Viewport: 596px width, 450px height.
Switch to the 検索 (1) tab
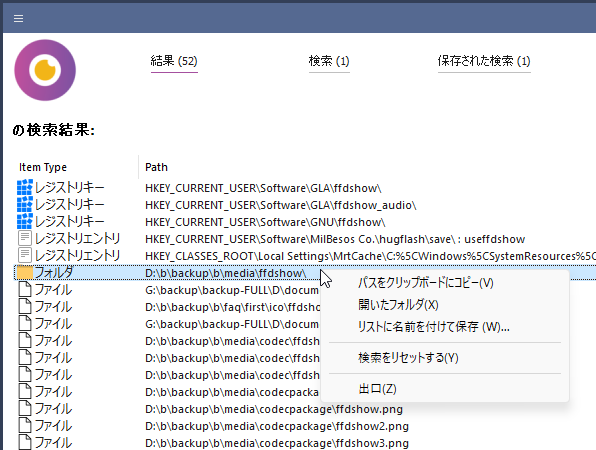pyautogui.click(x=329, y=61)
